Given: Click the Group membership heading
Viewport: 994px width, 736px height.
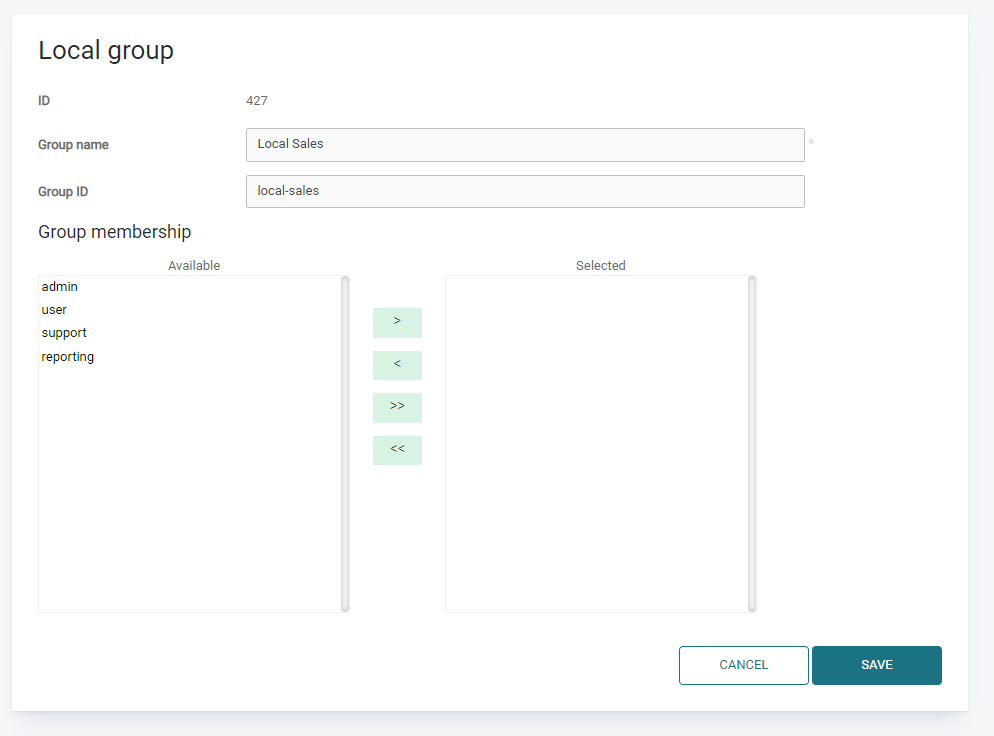Looking at the screenshot, I should [x=115, y=232].
